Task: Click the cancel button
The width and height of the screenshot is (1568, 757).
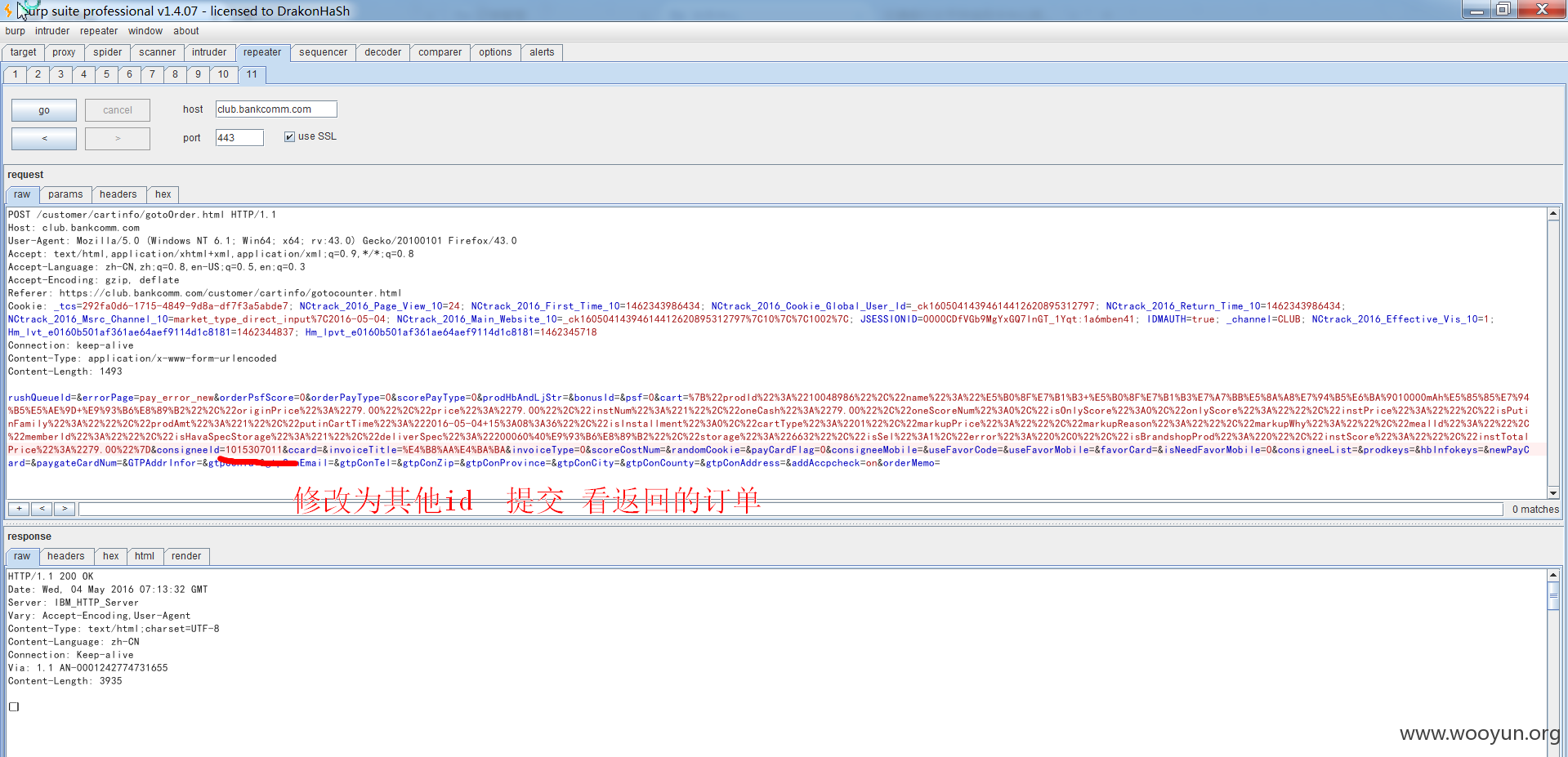Action: pos(118,110)
